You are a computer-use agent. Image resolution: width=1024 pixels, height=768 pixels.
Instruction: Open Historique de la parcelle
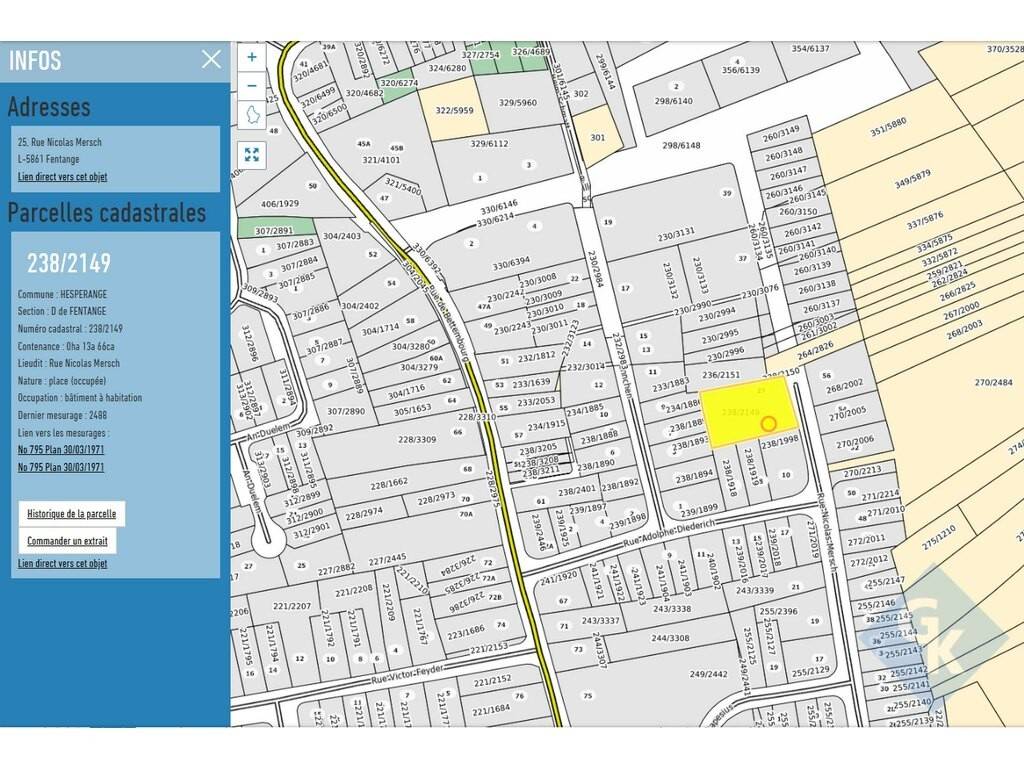(72, 514)
